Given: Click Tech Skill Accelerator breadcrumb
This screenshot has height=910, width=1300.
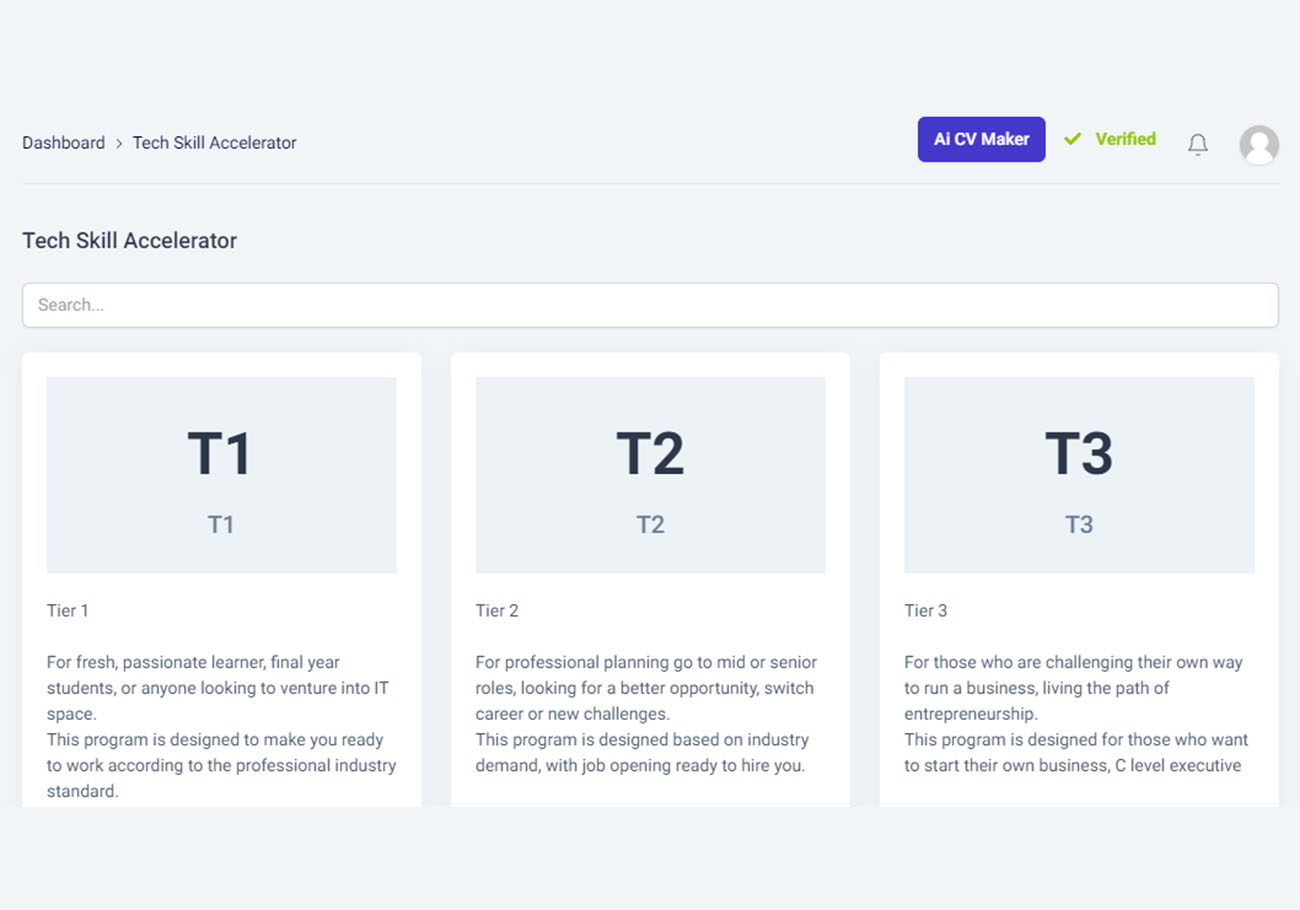Looking at the screenshot, I should pos(214,143).
